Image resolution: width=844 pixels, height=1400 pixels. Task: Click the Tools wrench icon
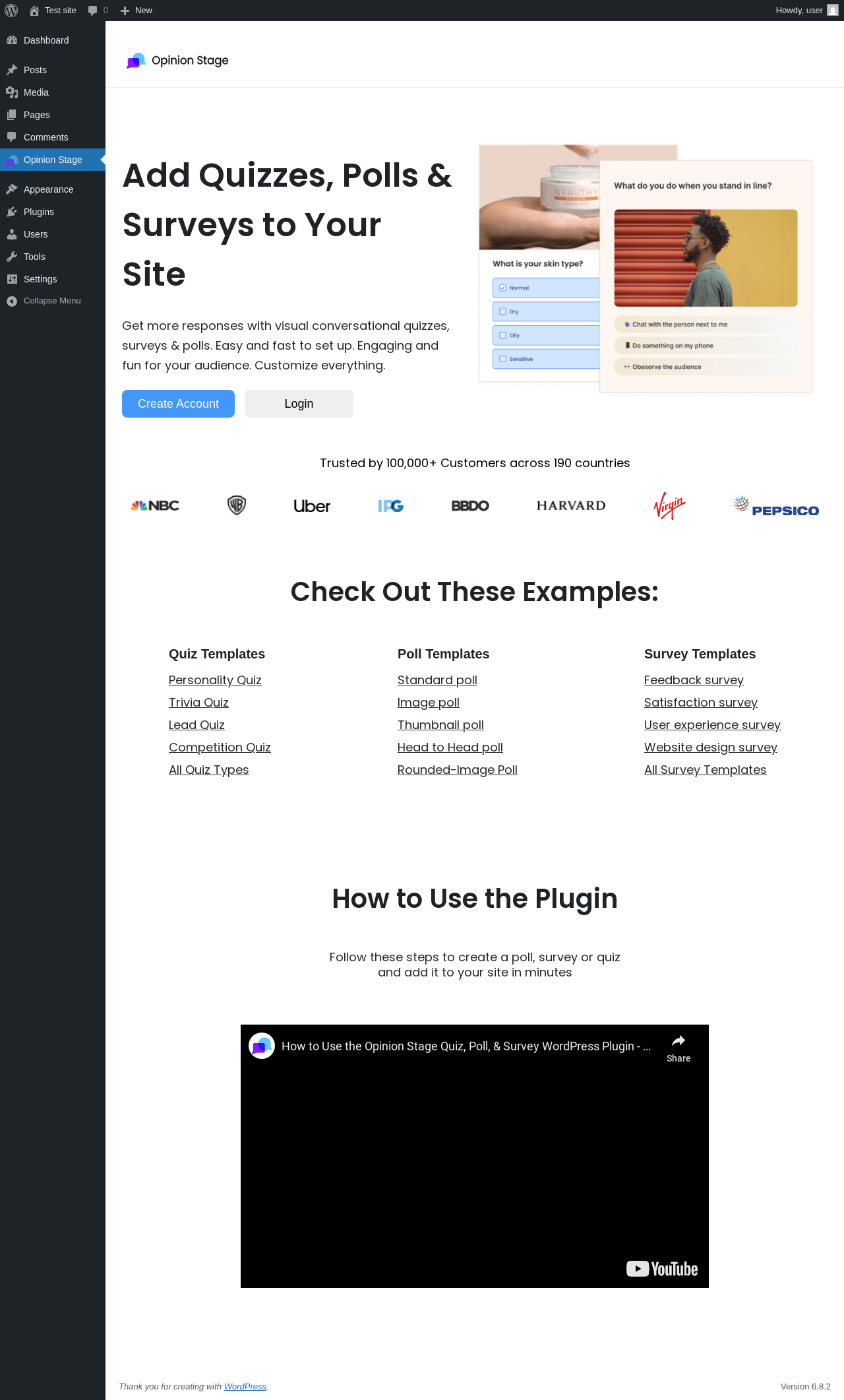point(12,257)
